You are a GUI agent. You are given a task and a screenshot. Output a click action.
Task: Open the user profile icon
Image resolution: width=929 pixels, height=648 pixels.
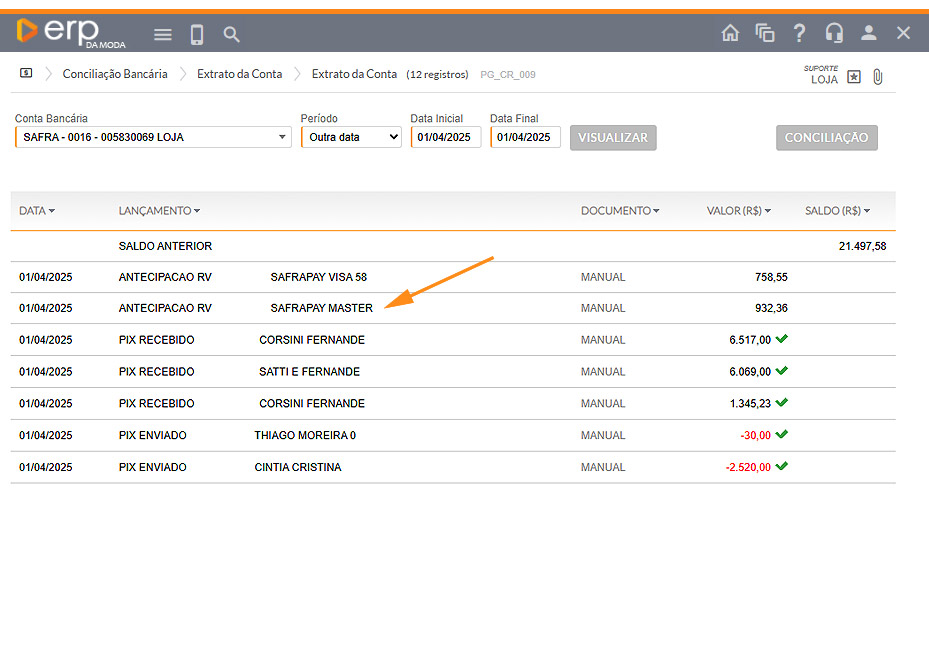click(868, 33)
